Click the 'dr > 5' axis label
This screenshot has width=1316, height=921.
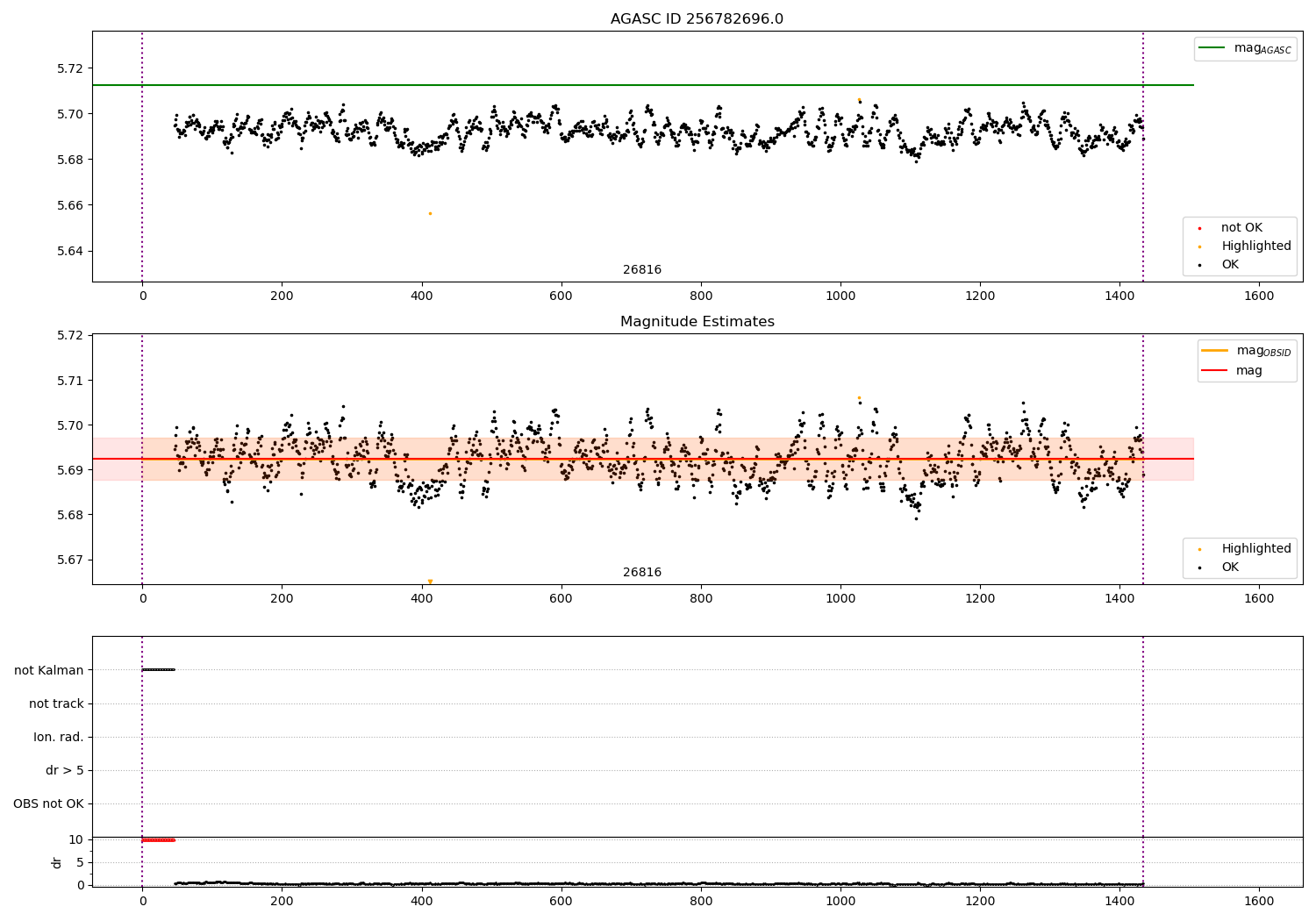(x=65, y=770)
